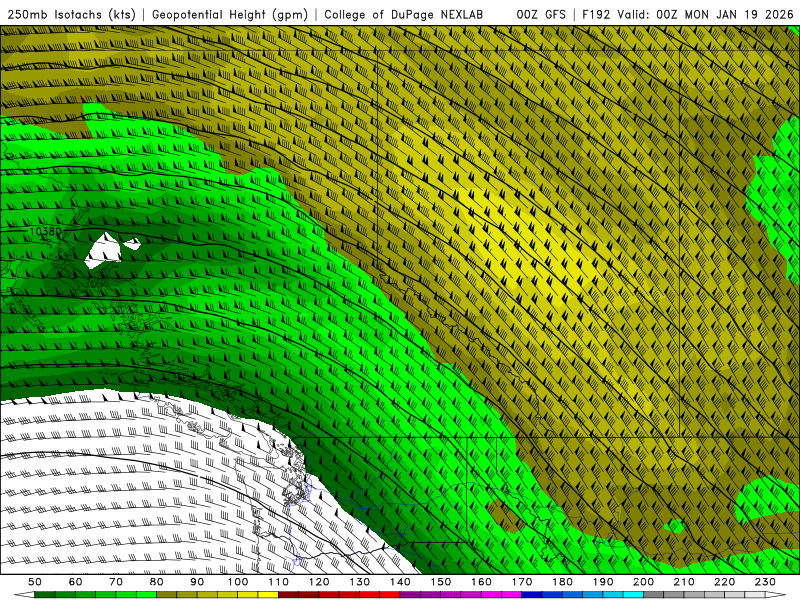Click the legend value 140
This screenshot has height=600, width=800.
point(400,582)
